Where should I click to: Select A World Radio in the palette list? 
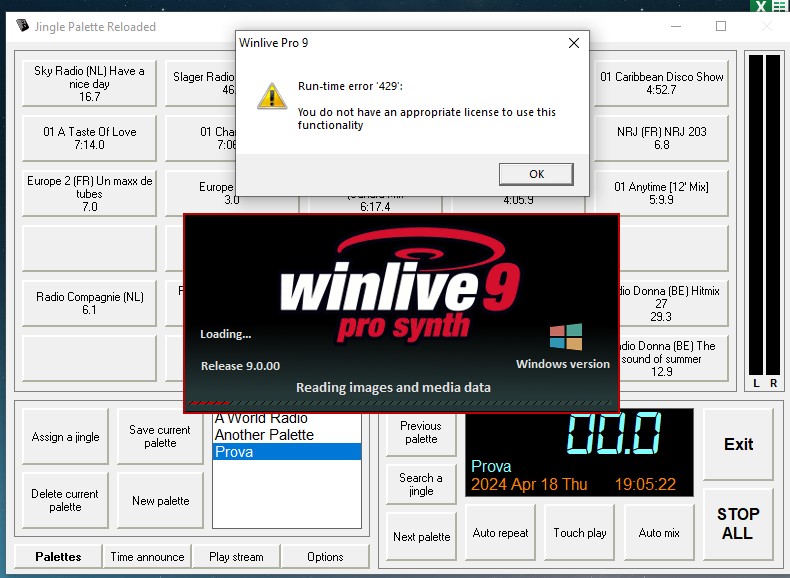(x=287, y=419)
